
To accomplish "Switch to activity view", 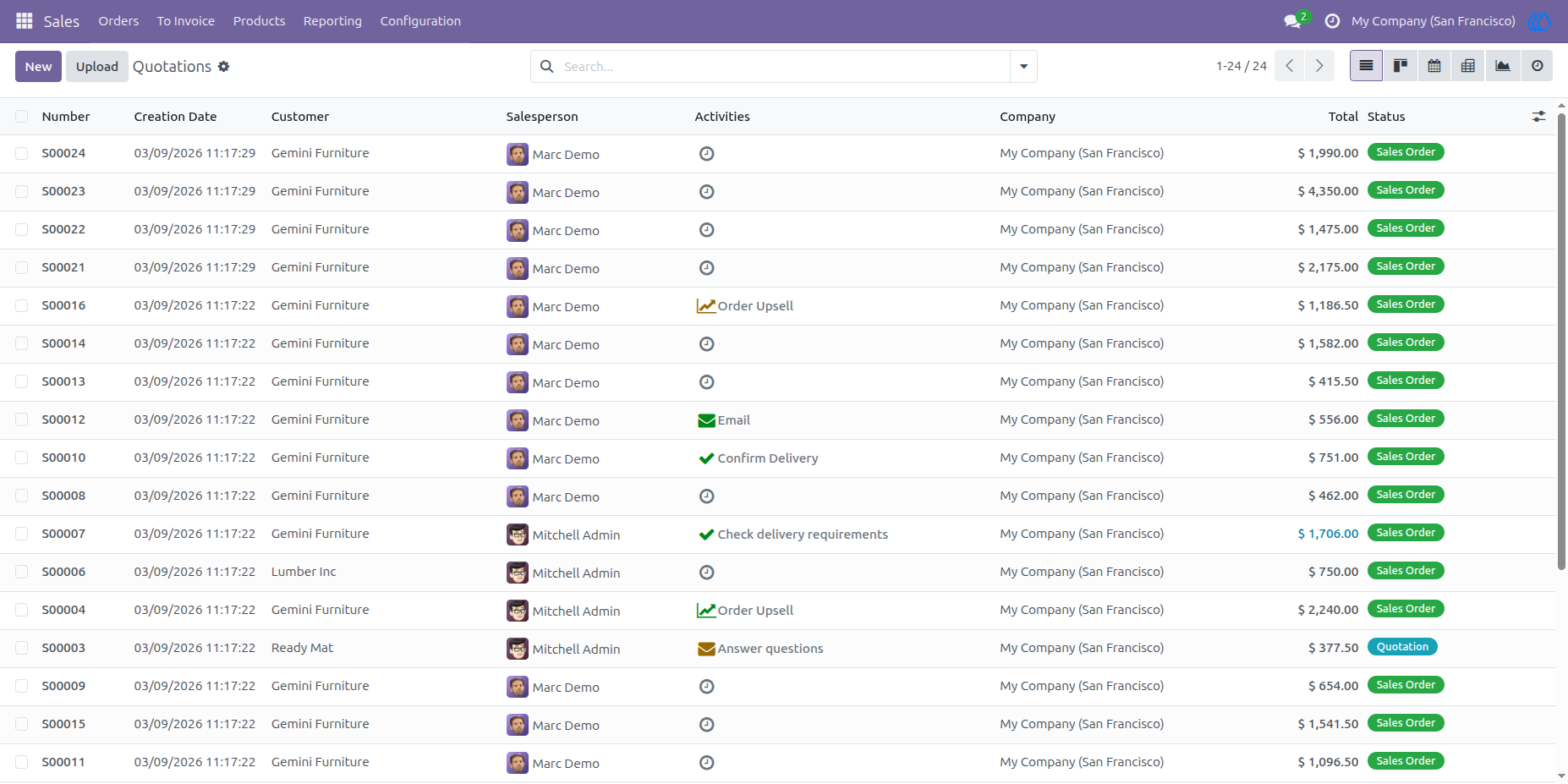I will tap(1537, 66).
